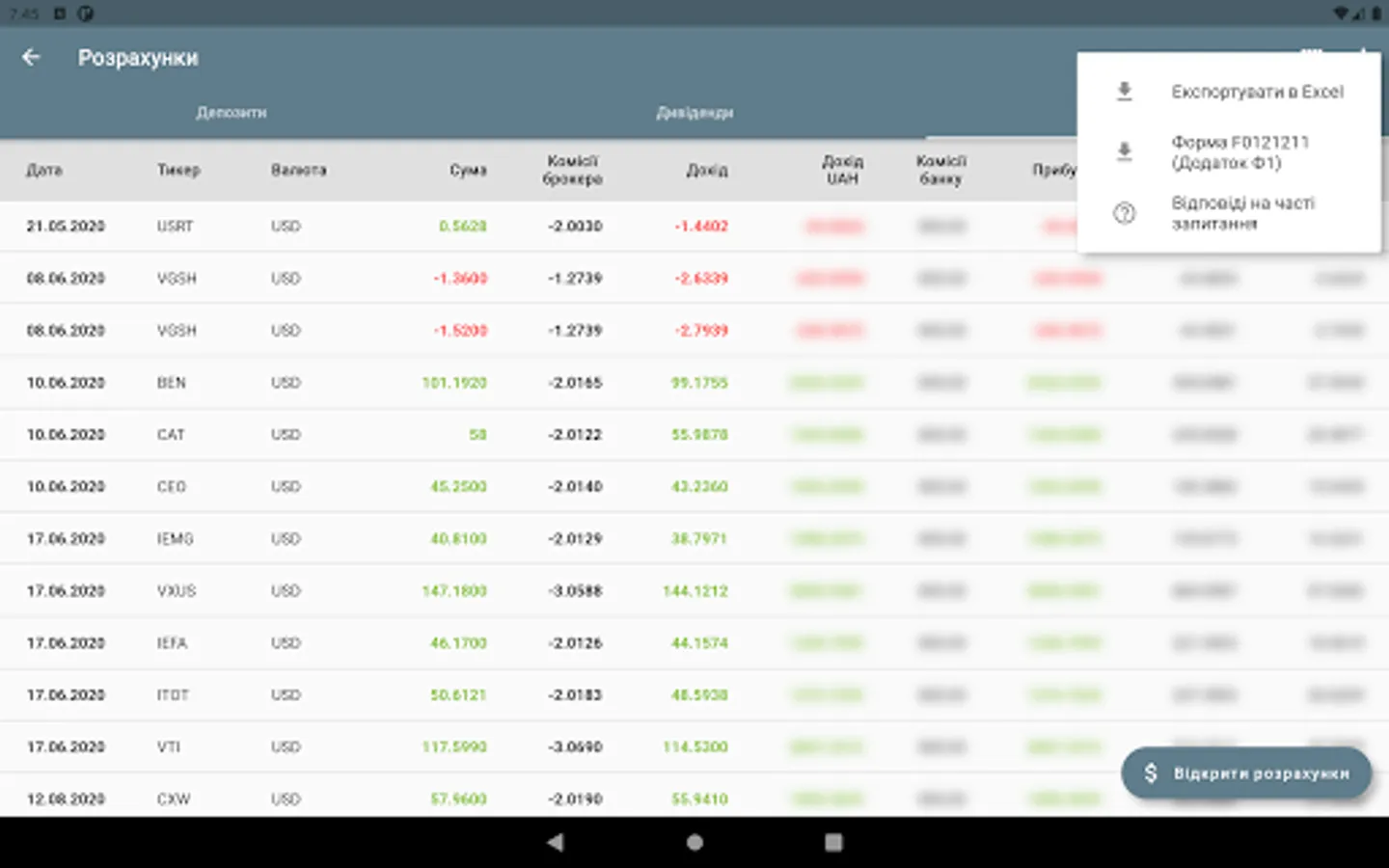Image resolution: width=1389 pixels, height=868 pixels.
Task: Click the income value 99.1755
Action: (699, 383)
